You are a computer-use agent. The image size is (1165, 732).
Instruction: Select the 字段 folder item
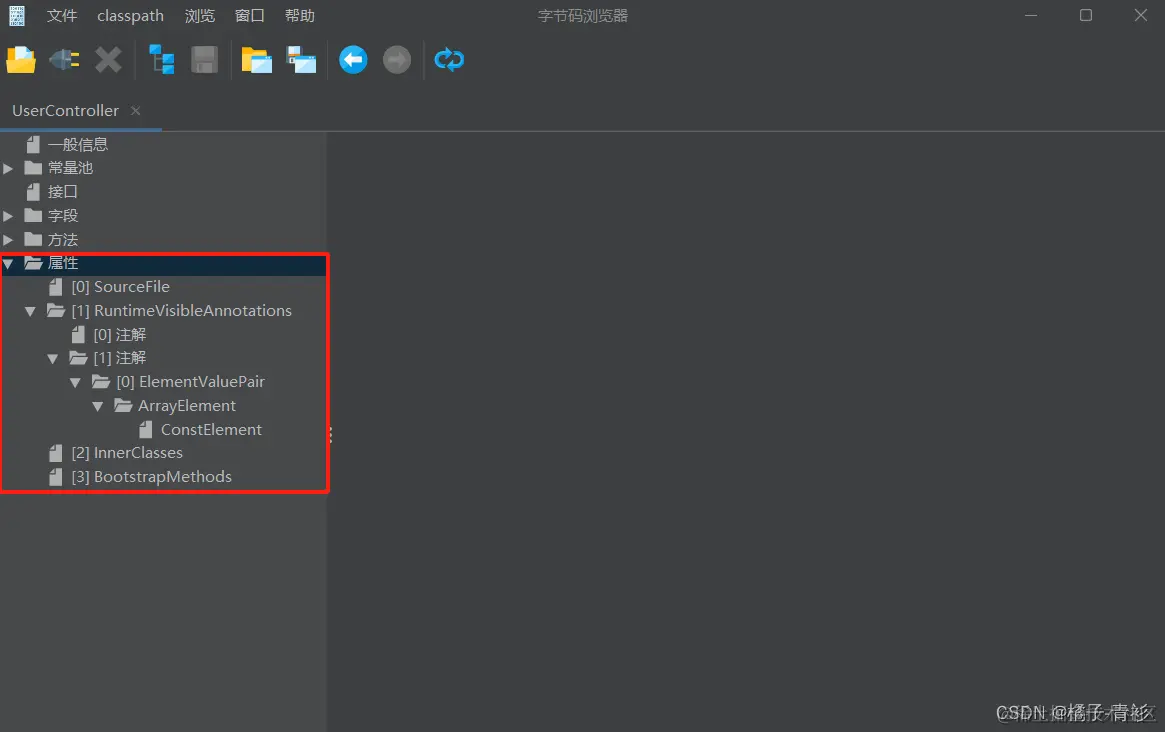62,216
